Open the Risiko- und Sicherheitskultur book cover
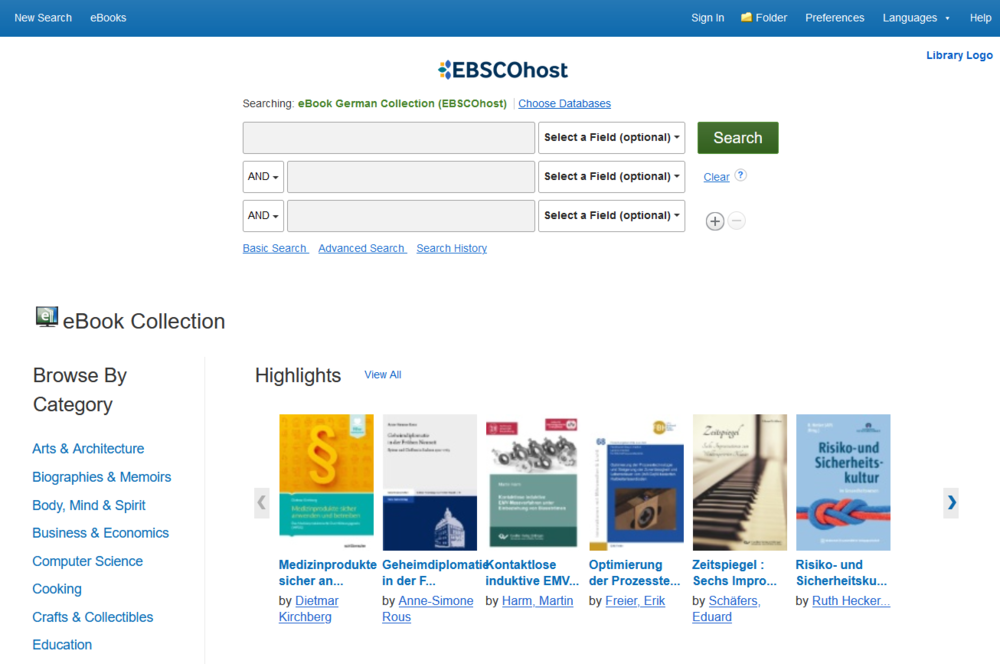 (x=842, y=482)
